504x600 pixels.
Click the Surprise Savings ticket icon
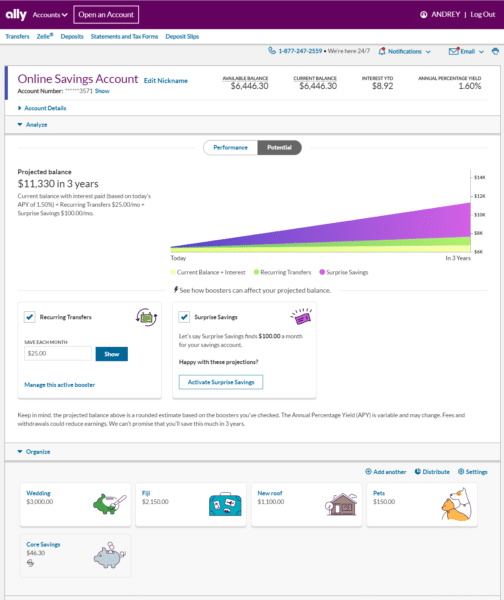tap(301, 316)
